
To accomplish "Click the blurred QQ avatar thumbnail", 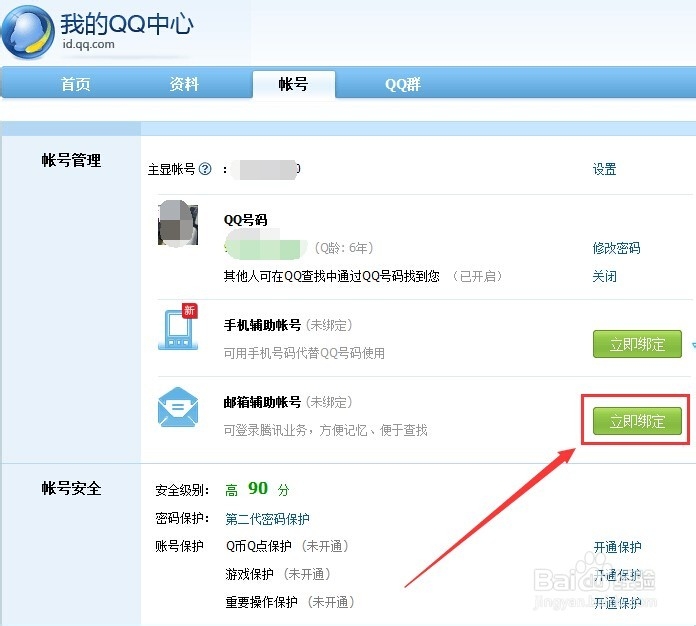I will [178, 223].
